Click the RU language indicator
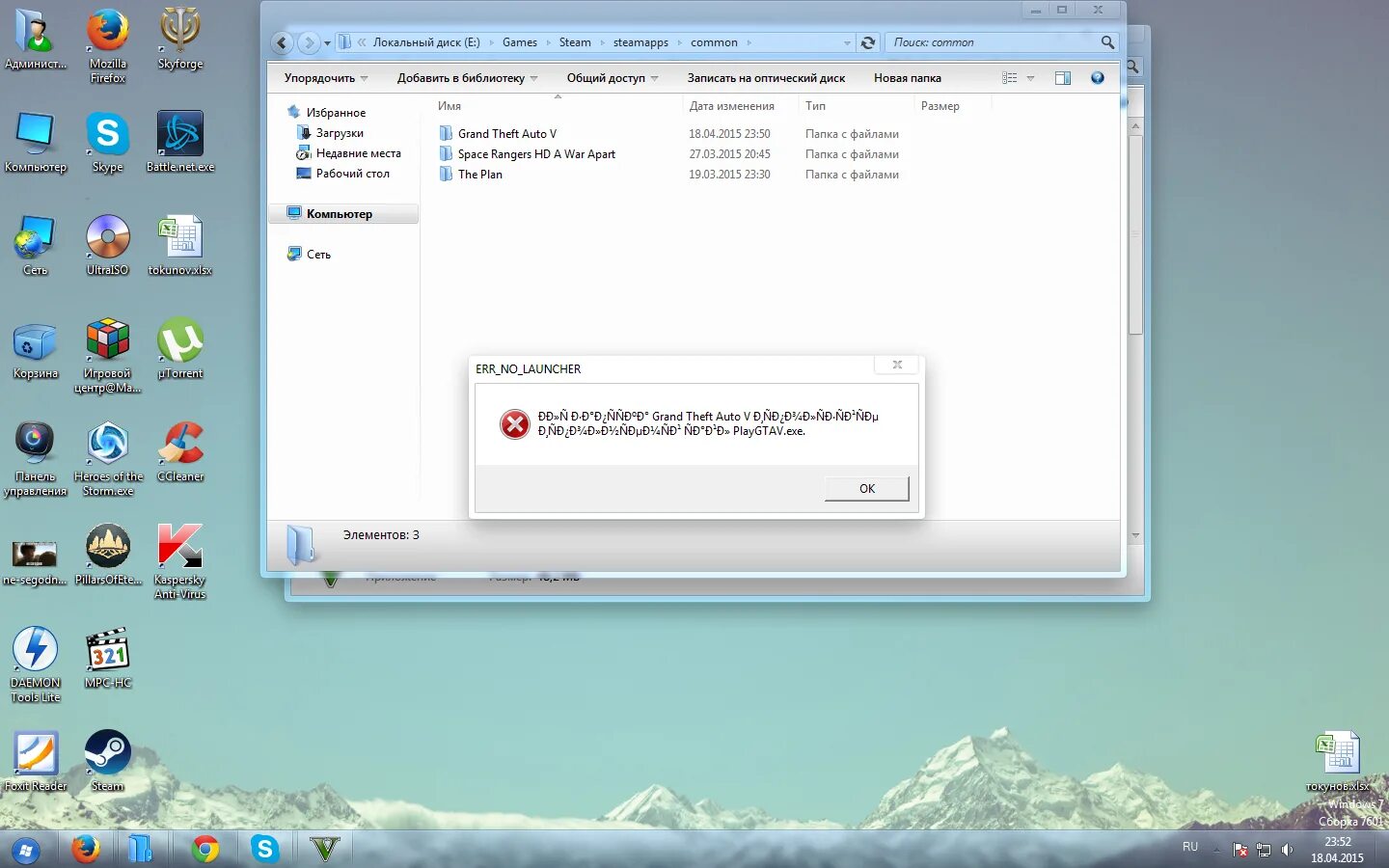This screenshot has height=868, width=1389. [x=1190, y=847]
